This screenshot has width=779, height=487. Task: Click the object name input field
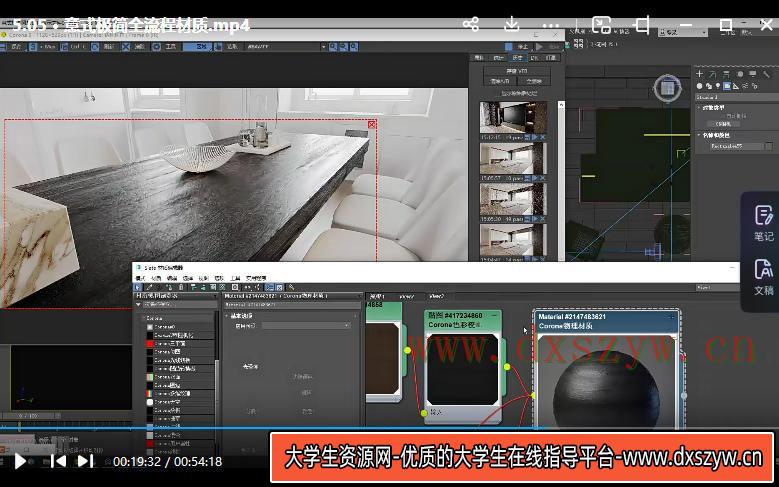click(x=736, y=146)
